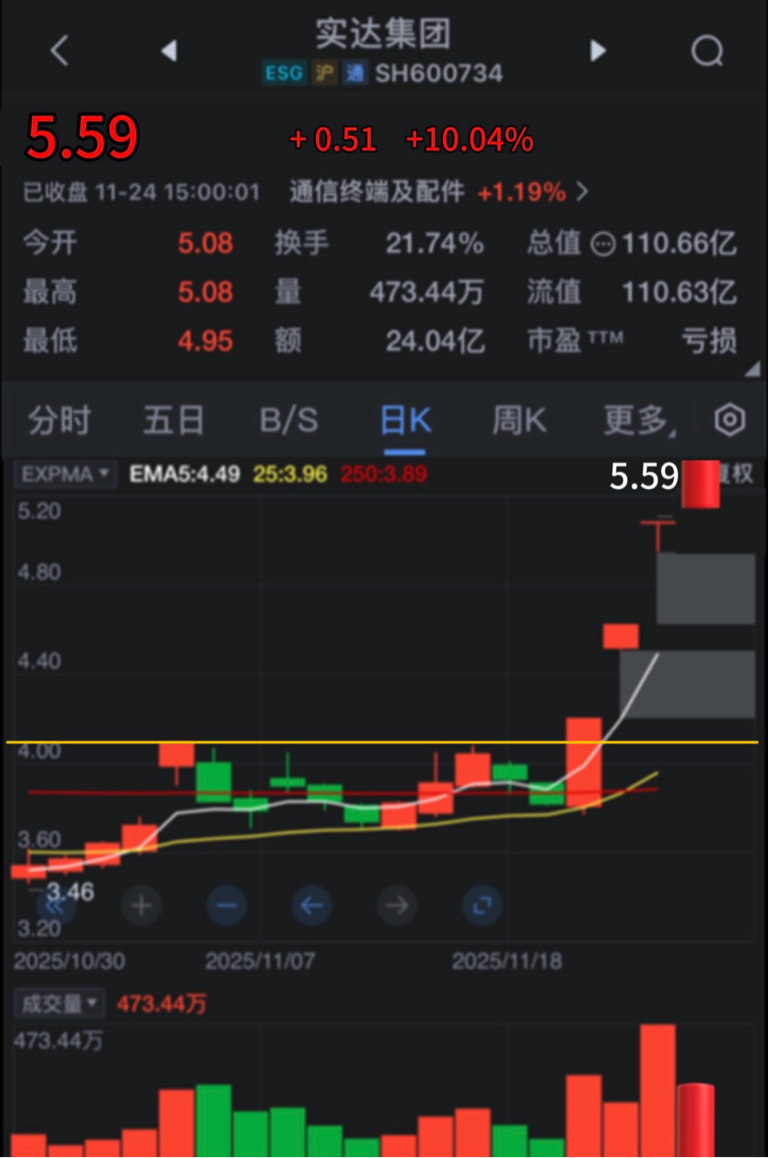Tap the latest 5.59 candlestick
Screen dimensions: 768x1158
(699, 484)
